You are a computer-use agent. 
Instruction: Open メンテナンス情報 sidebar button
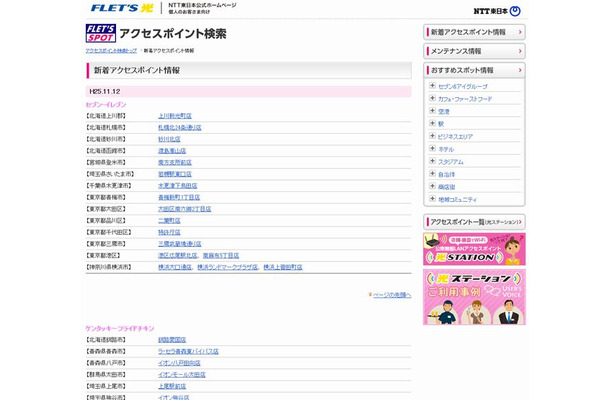pyautogui.click(x=474, y=51)
